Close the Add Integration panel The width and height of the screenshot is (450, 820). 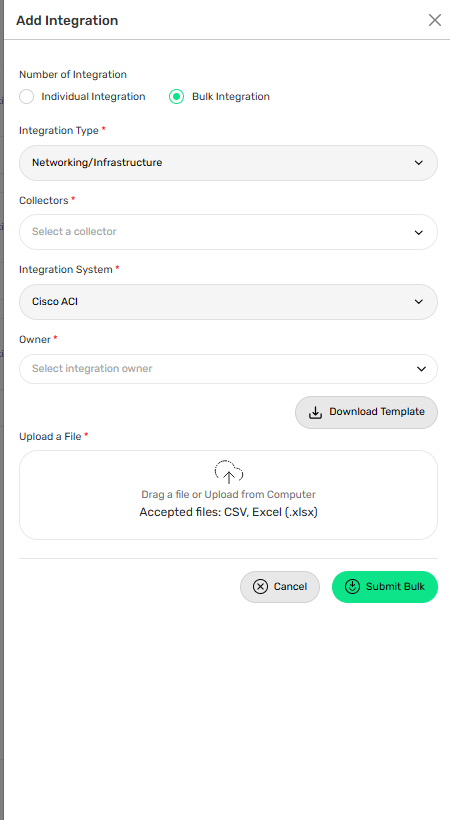point(434,20)
